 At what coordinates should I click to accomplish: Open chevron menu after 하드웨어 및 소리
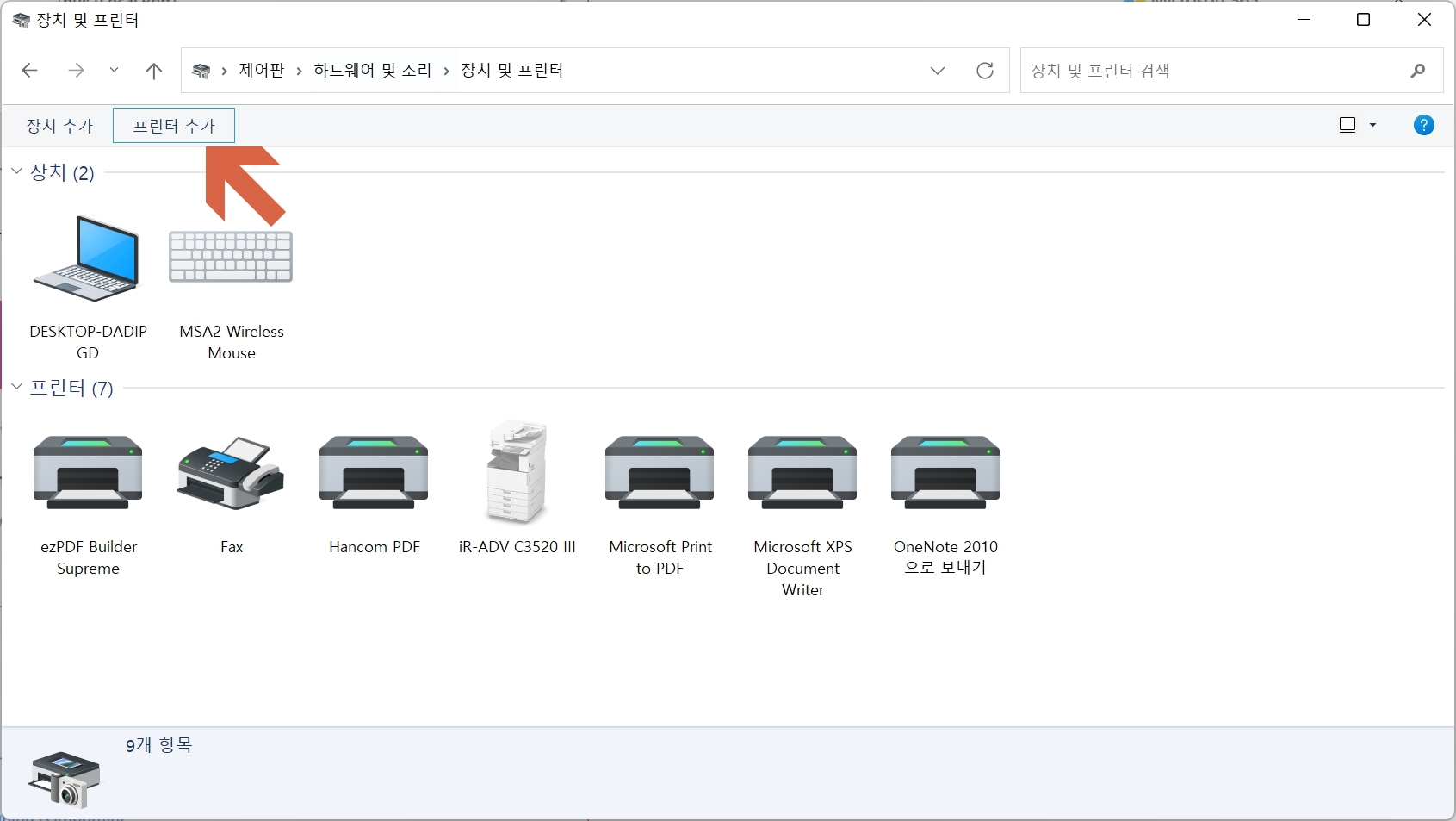tap(446, 71)
